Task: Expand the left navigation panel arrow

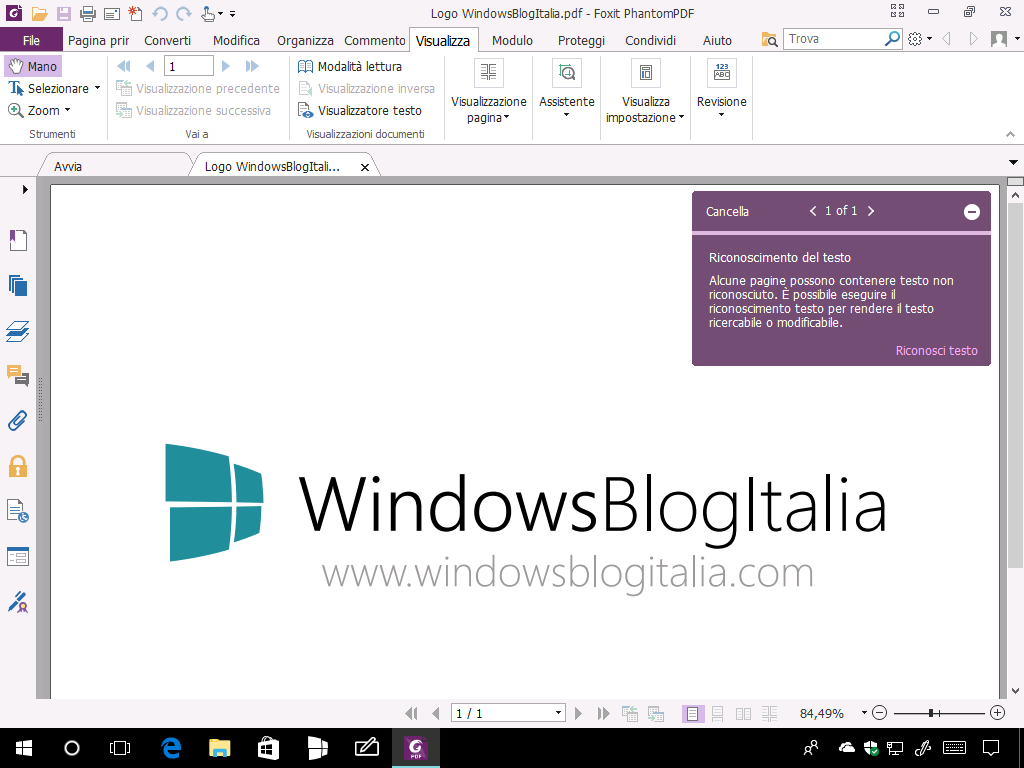Action: (25, 189)
